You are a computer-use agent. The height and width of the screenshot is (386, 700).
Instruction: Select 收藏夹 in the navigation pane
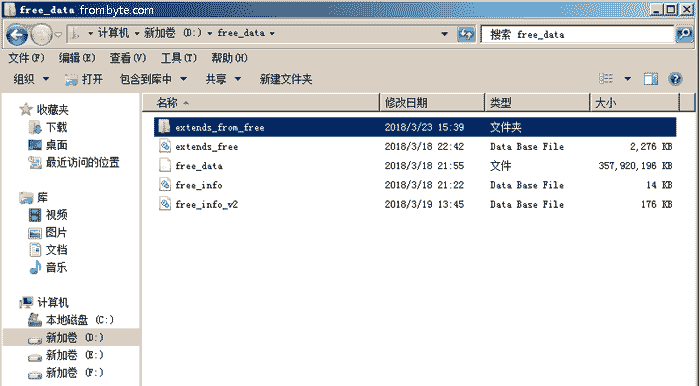click(x=52, y=109)
